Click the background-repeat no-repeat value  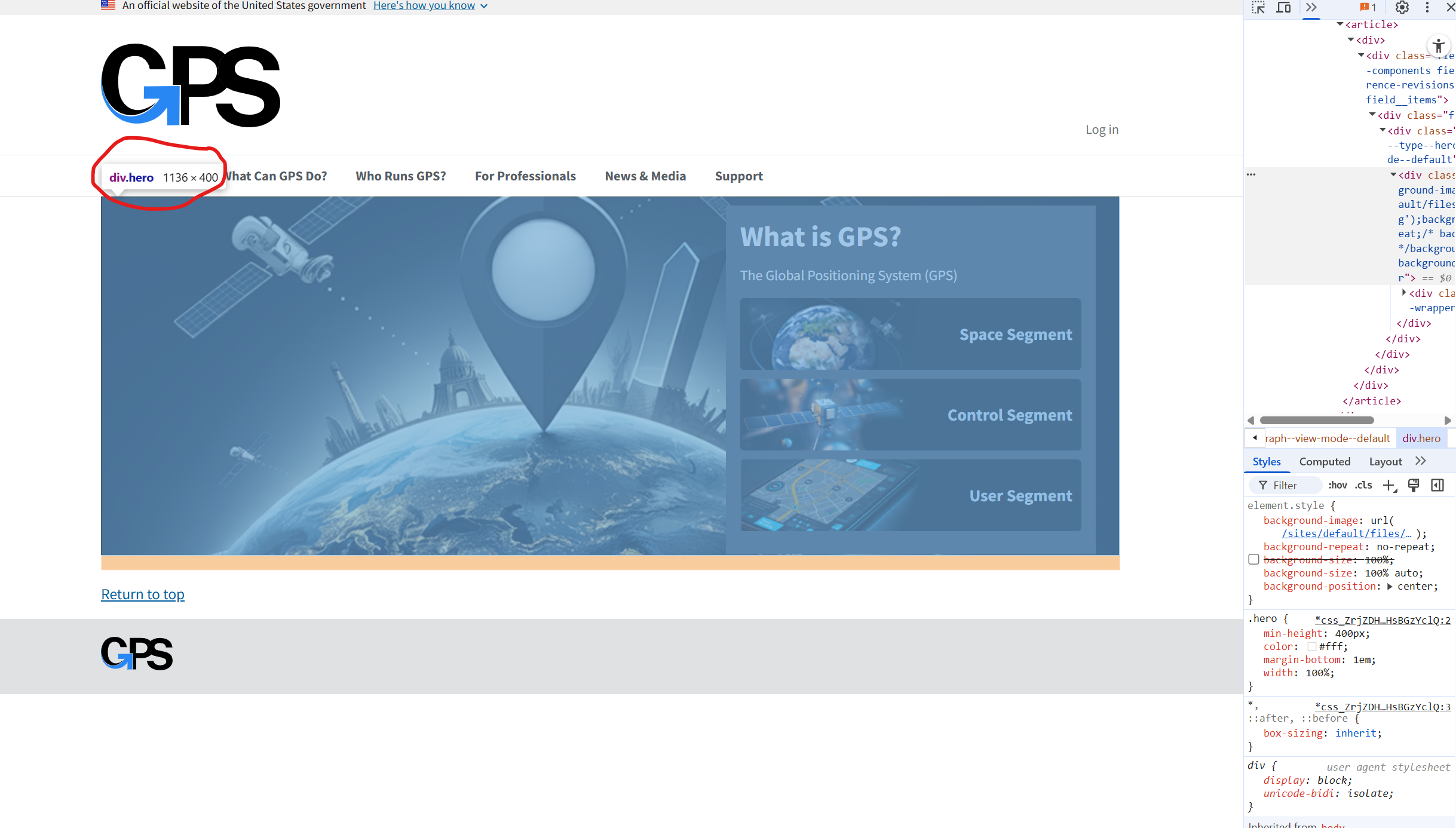(1402, 547)
